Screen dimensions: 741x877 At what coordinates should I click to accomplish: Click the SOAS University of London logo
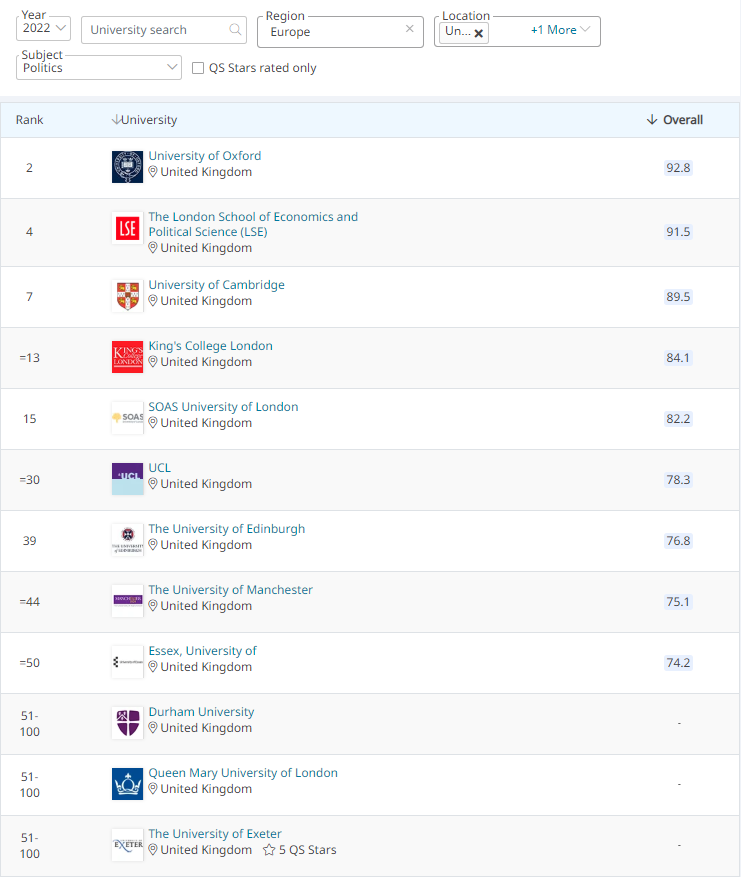128,418
